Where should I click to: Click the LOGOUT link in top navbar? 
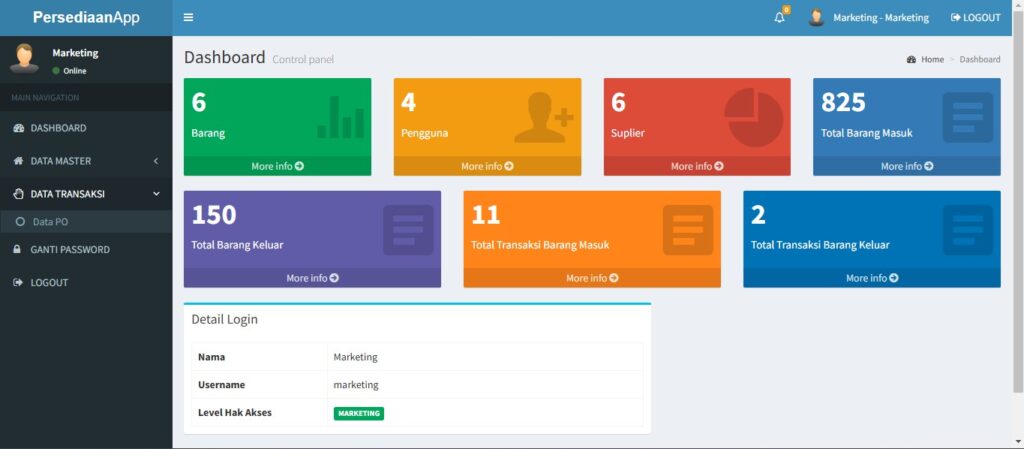976,18
